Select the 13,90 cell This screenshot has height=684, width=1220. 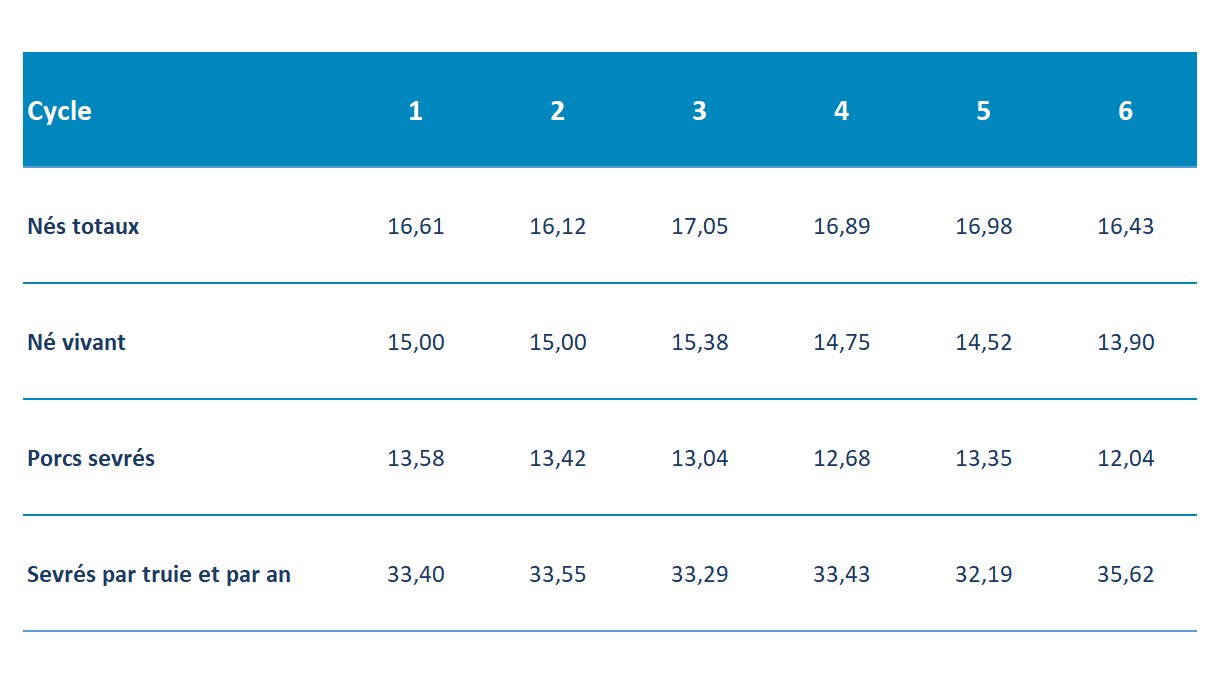(x=1126, y=343)
